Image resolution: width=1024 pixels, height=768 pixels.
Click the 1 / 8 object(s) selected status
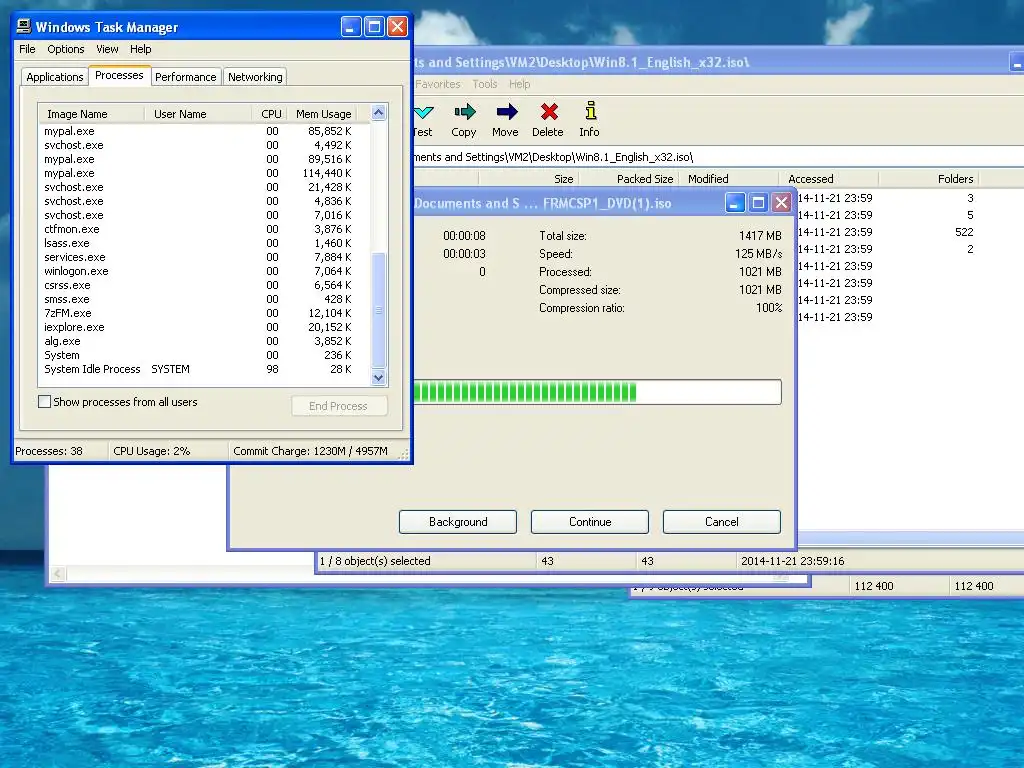click(375, 561)
